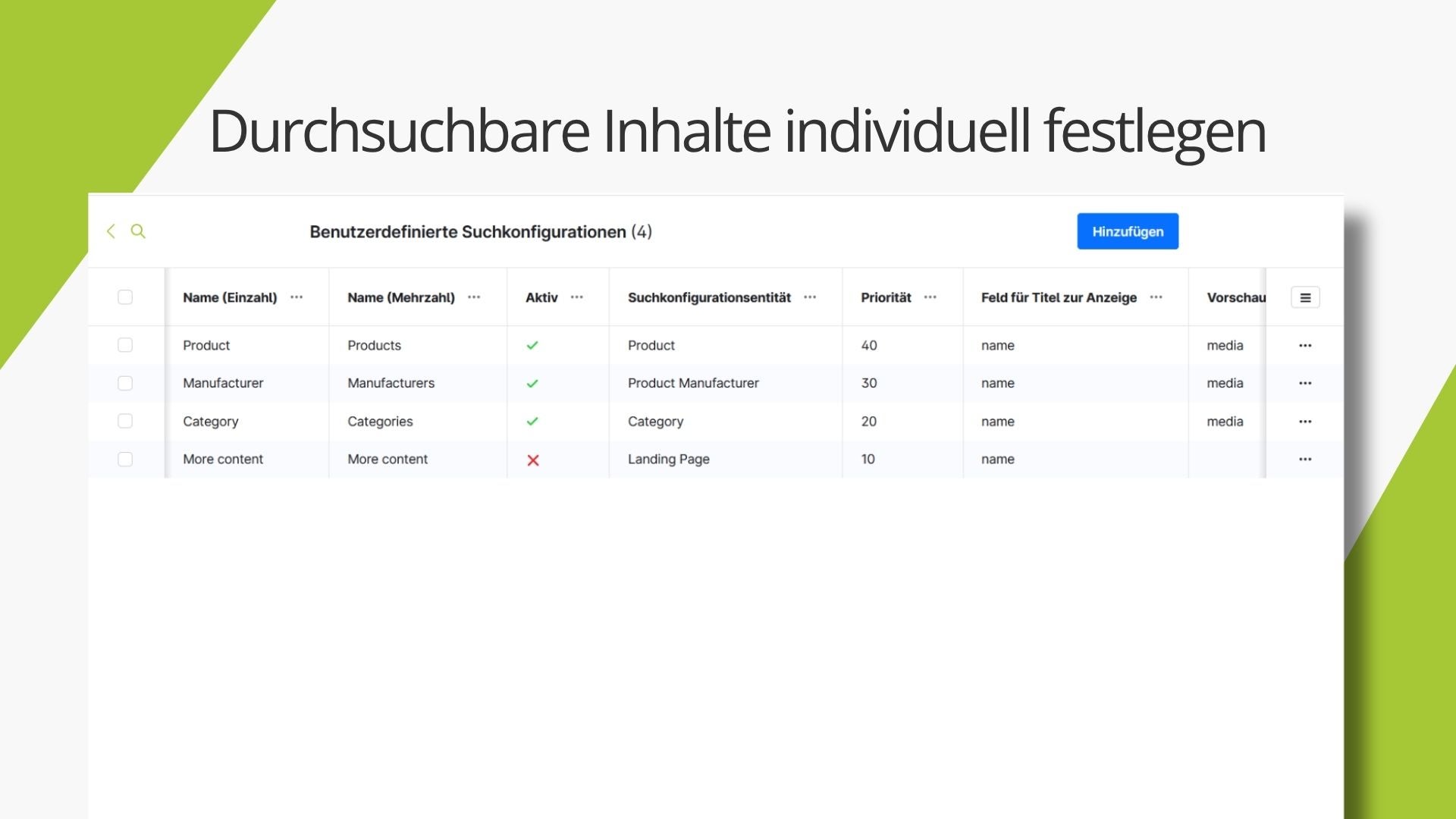The height and width of the screenshot is (819, 1456).
Task: Click priority value 20
Action: click(869, 422)
